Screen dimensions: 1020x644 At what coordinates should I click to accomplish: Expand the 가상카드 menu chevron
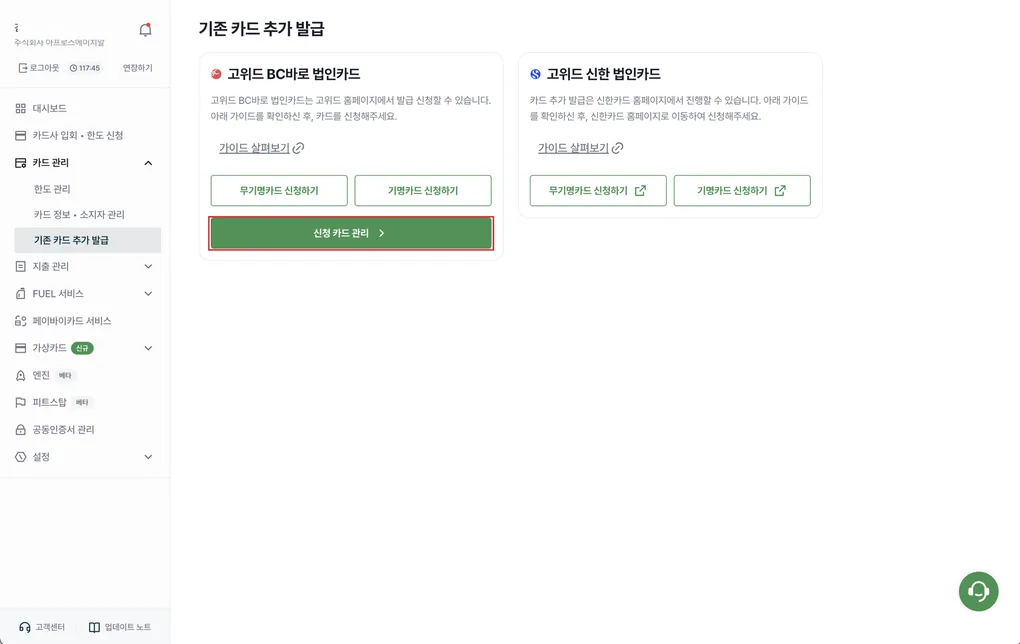tap(148, 348)
